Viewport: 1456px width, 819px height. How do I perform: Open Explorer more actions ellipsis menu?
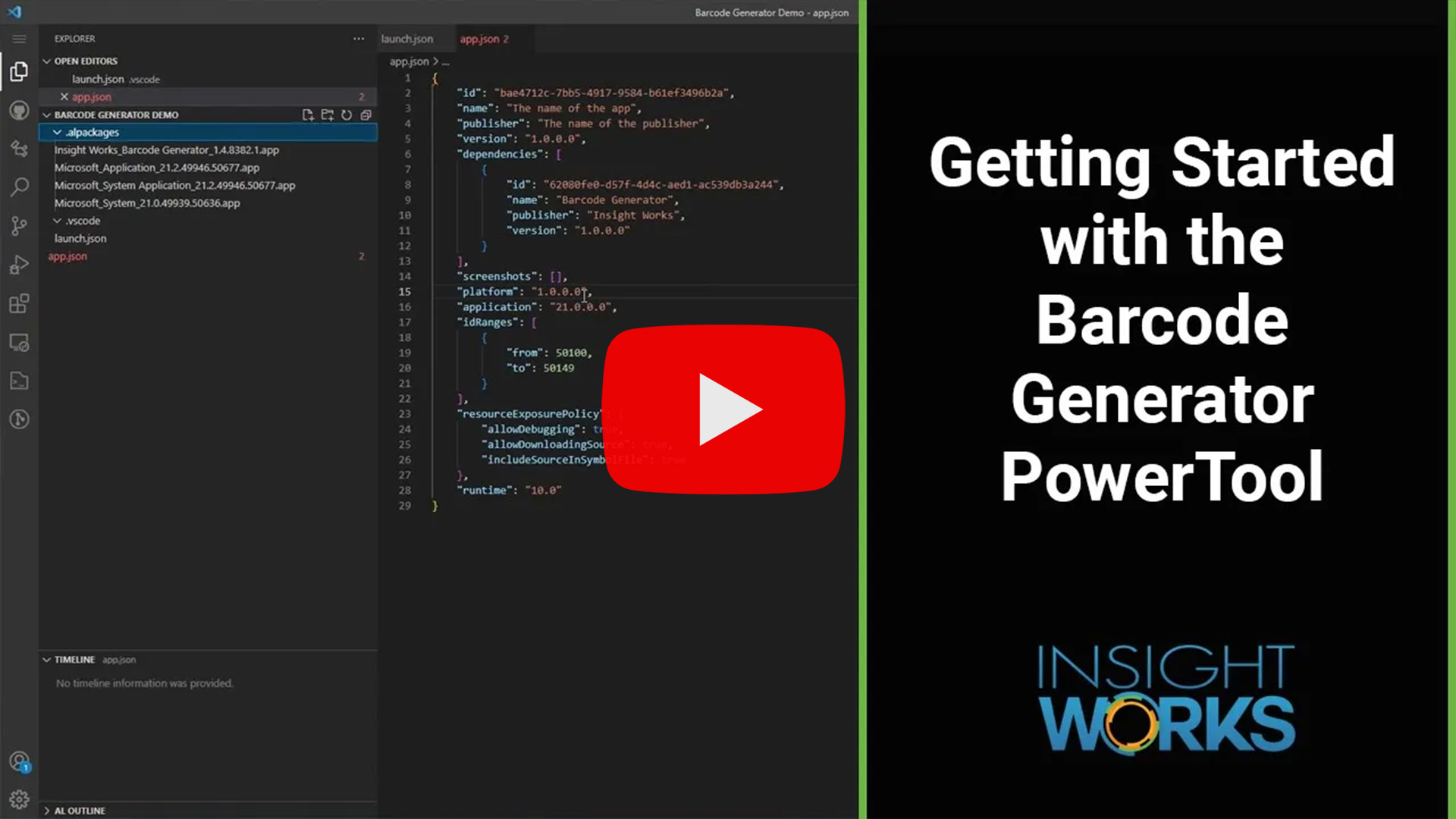pos(359,39)
